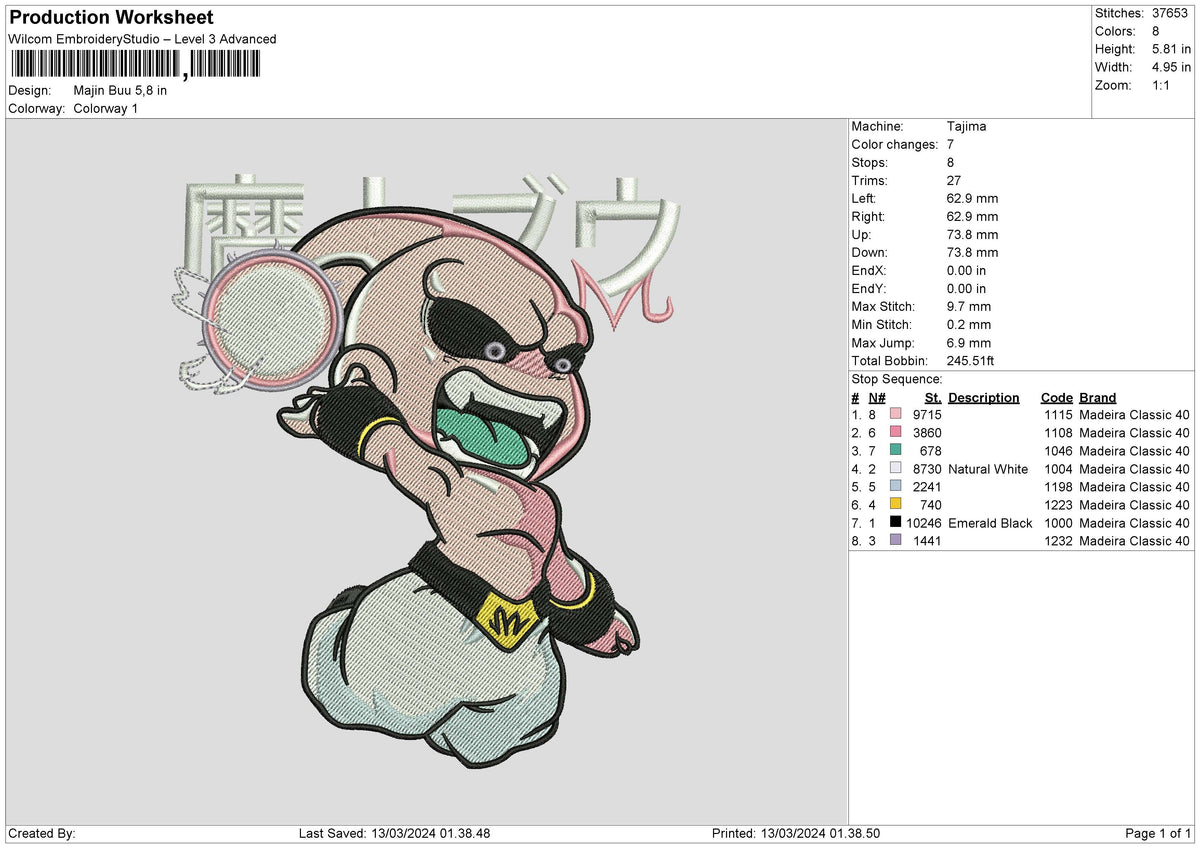Click the Height value 5.81 in
Image resolution: width=1200 pixels, height=848 pixels.
[1172, 49]
